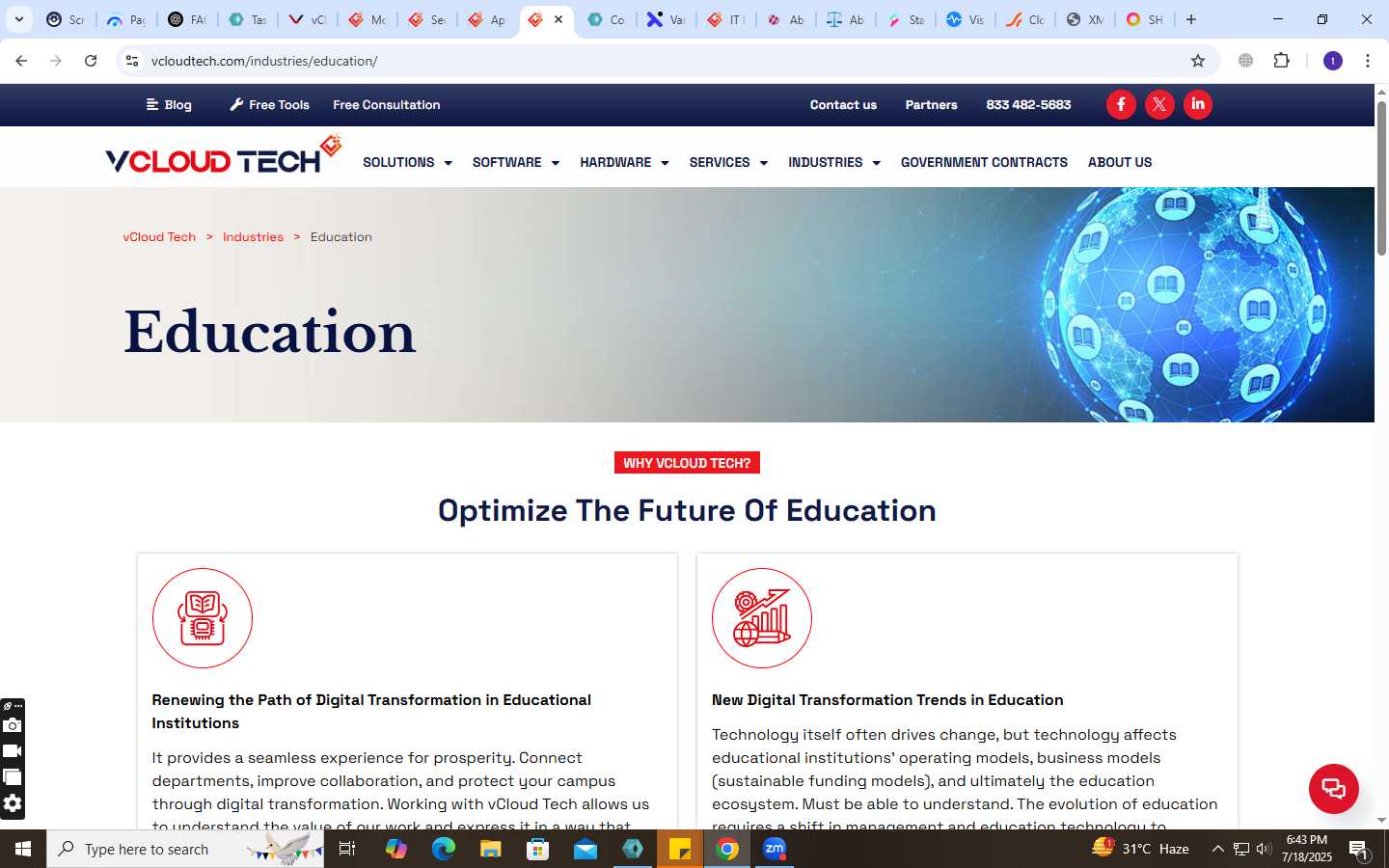Open ABOUT US menu item
This screenshot has height=868, width=1389.
pyautogui.click(x=1120, y=162)
